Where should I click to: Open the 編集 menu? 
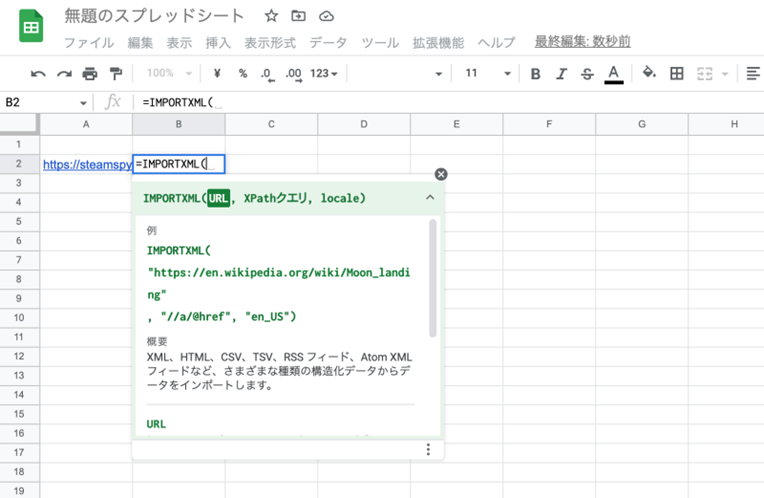coord(140,43)
